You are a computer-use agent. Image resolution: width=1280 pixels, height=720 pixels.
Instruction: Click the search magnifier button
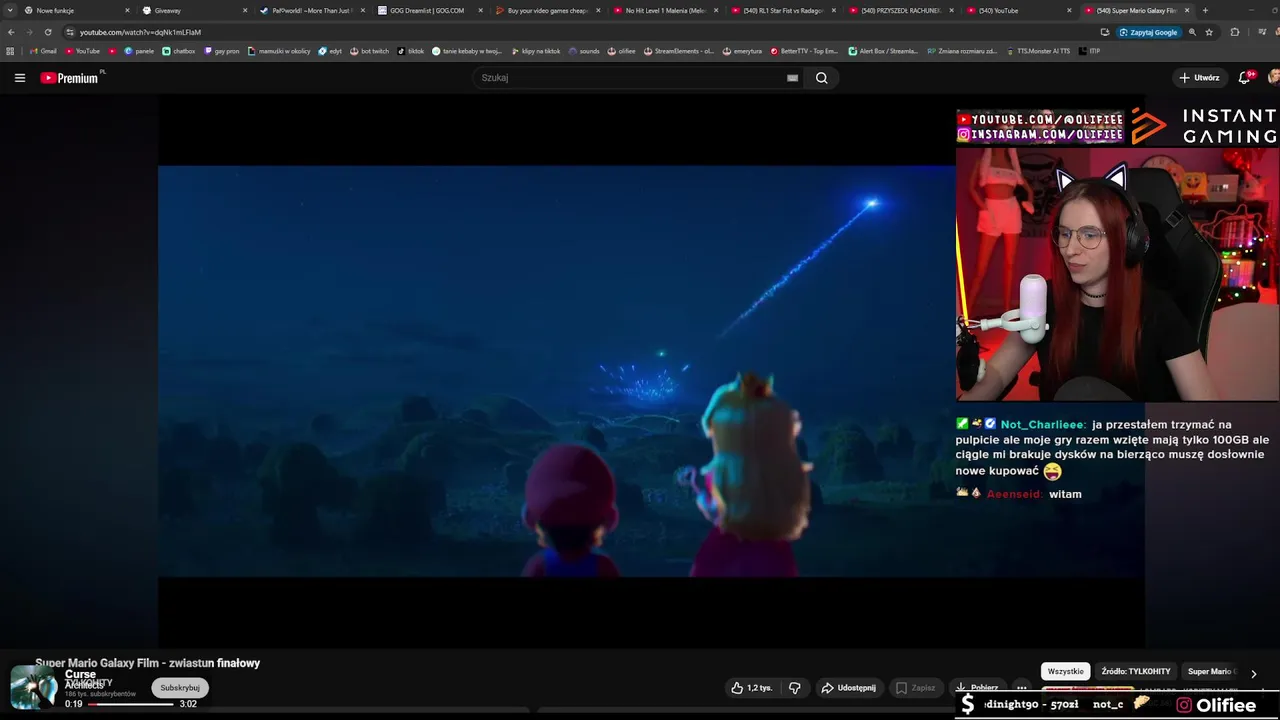click(x=821, y=78)
